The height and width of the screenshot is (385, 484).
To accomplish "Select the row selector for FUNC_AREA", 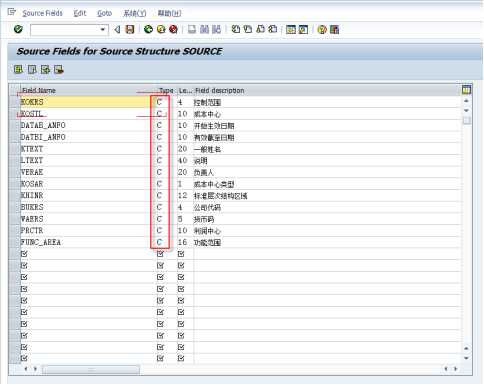I will click(x=14, y=242).
